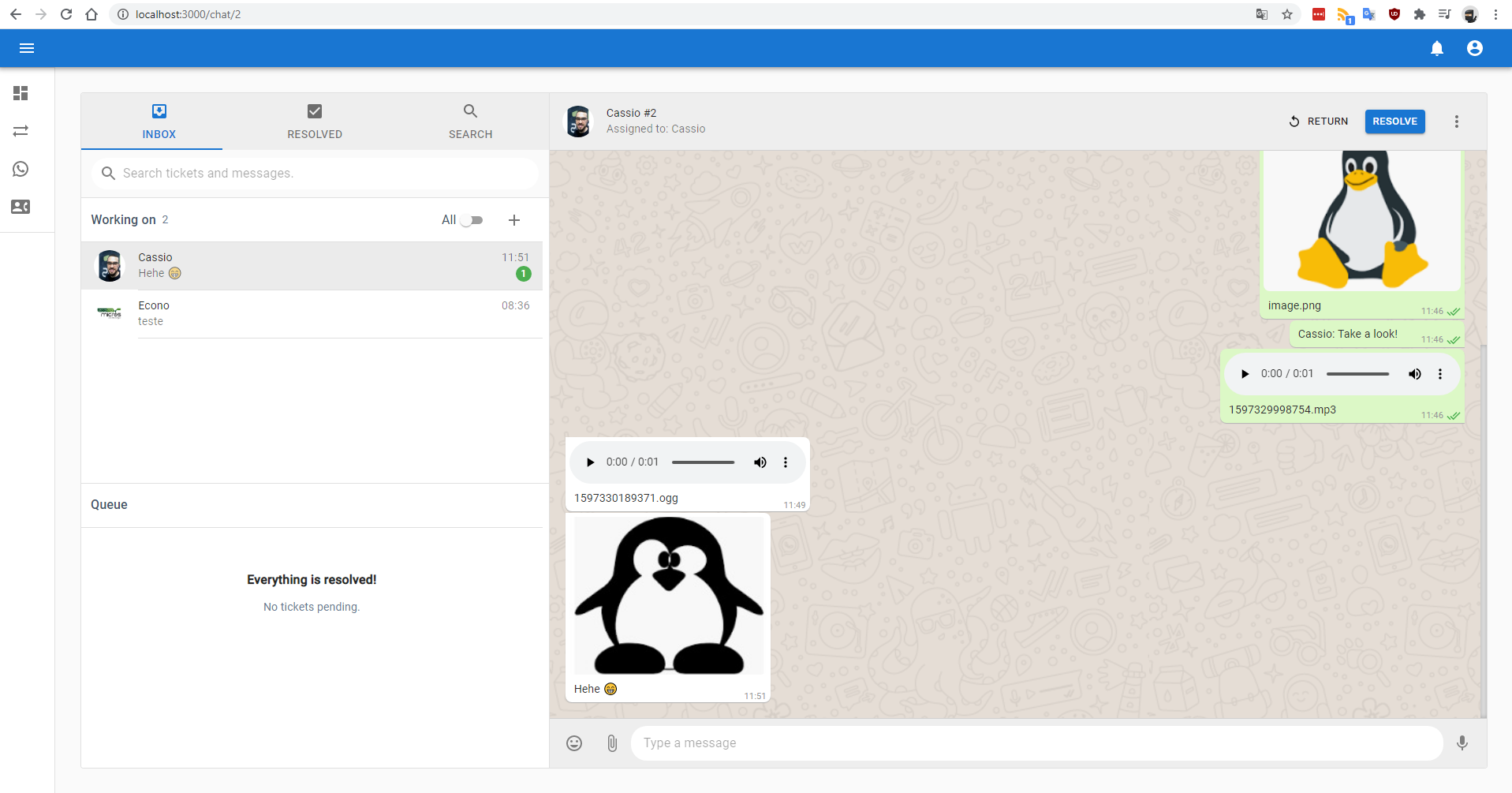1512x793 pixels.
Task: Open the hamburger menu in the blue header
Action: (x=27, y=48)
